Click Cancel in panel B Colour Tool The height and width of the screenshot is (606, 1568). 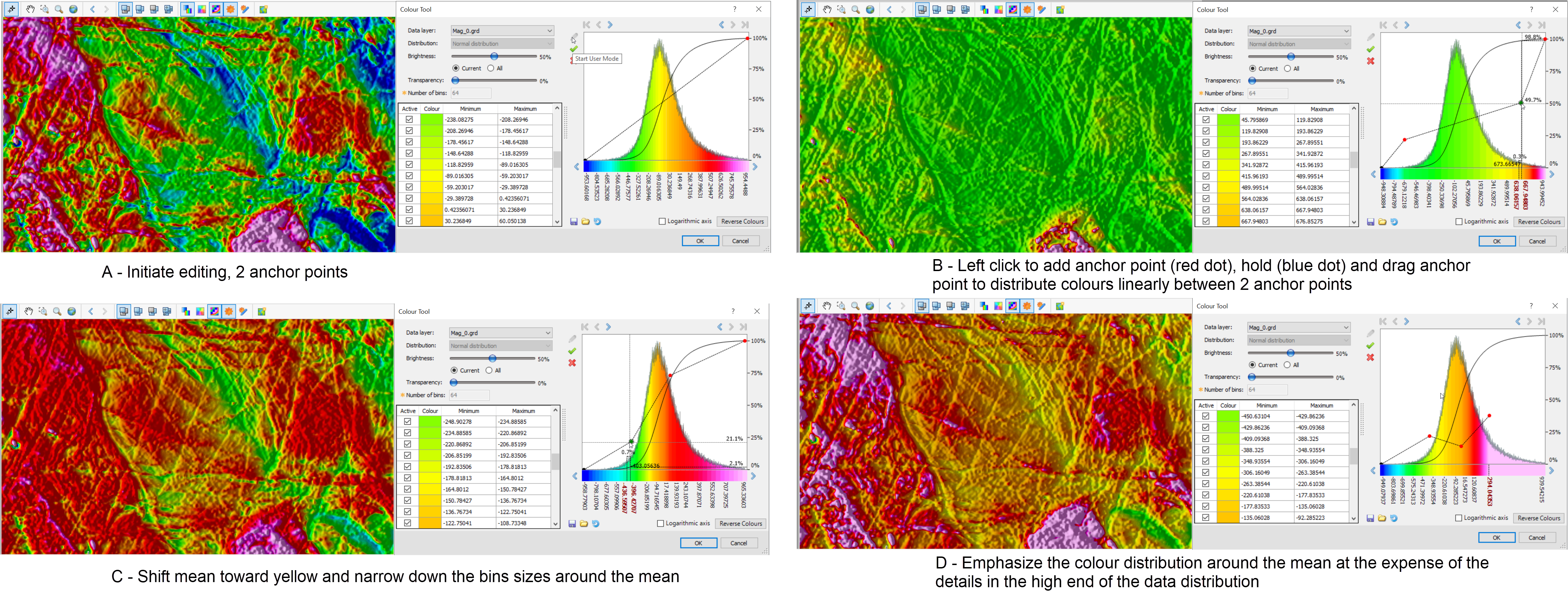click(x=1537, y=241)
